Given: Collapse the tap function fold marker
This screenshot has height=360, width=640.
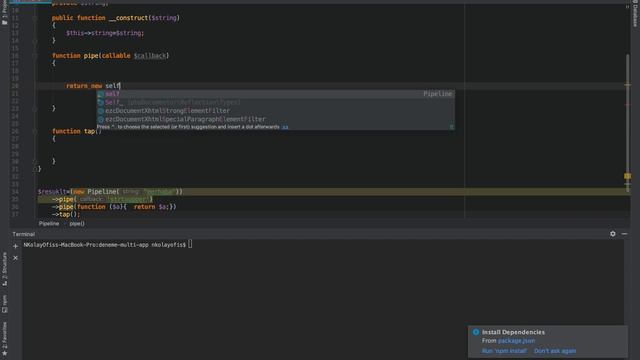Looking at the screenshot, I should [35, 131].
